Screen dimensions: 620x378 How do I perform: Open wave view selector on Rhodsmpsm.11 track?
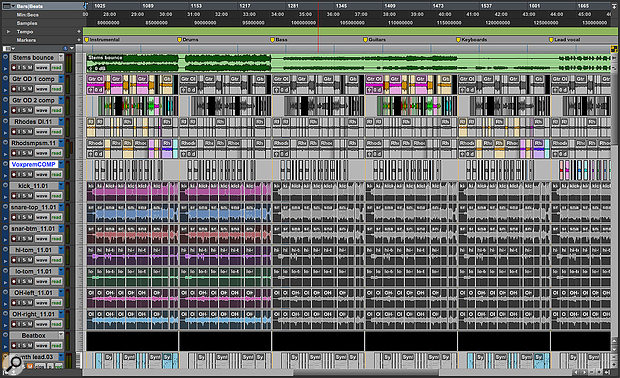click(42, 153)
